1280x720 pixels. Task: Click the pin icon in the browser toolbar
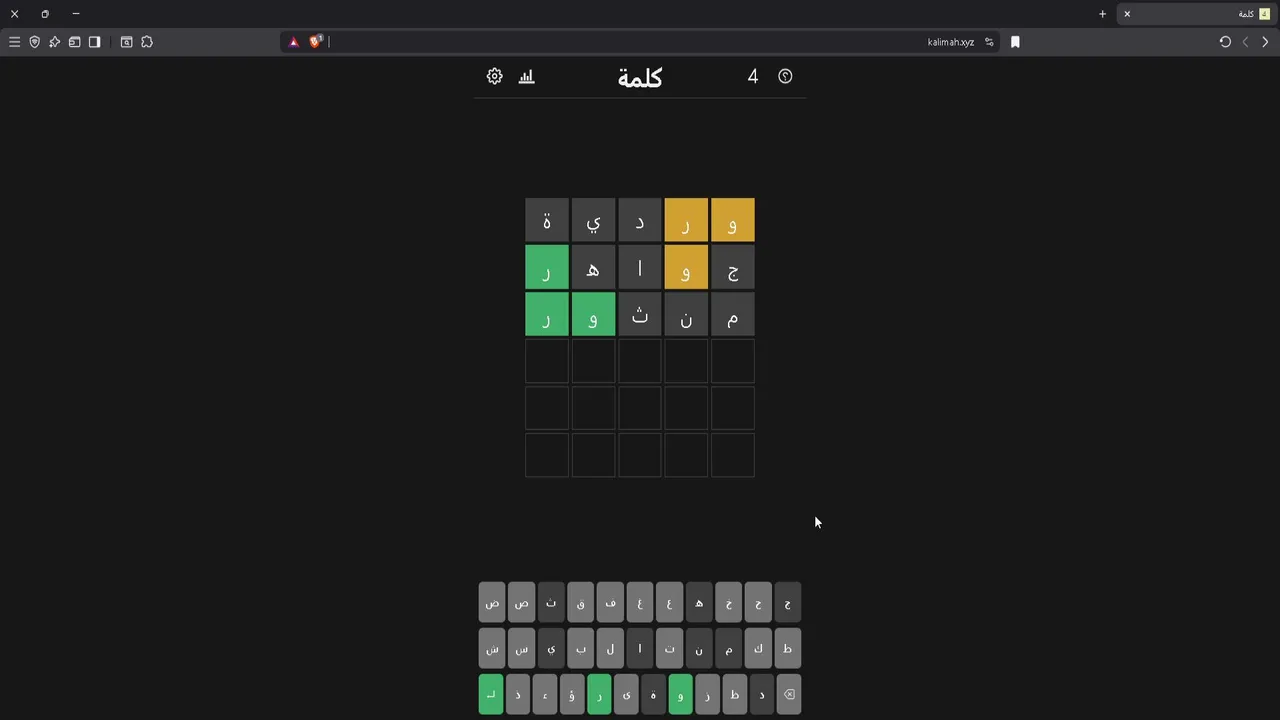click(x=54, y=42)
